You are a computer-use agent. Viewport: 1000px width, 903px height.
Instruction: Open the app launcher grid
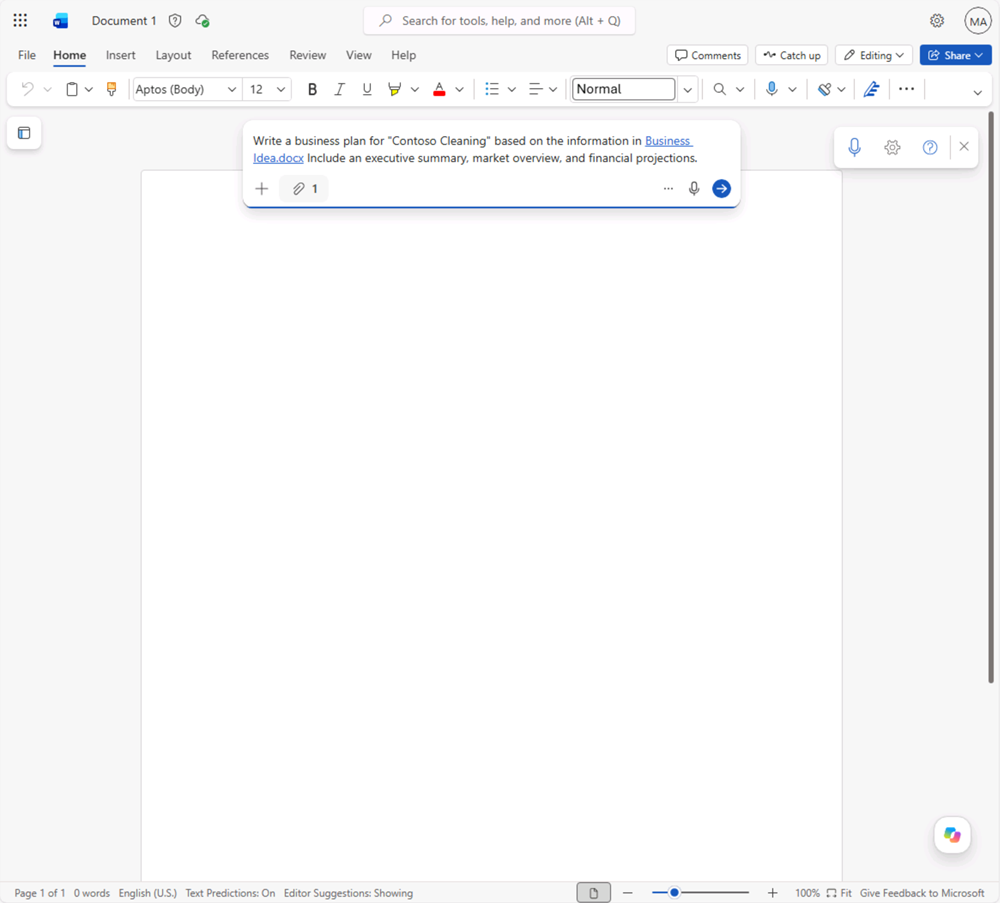tap(20, 20)
